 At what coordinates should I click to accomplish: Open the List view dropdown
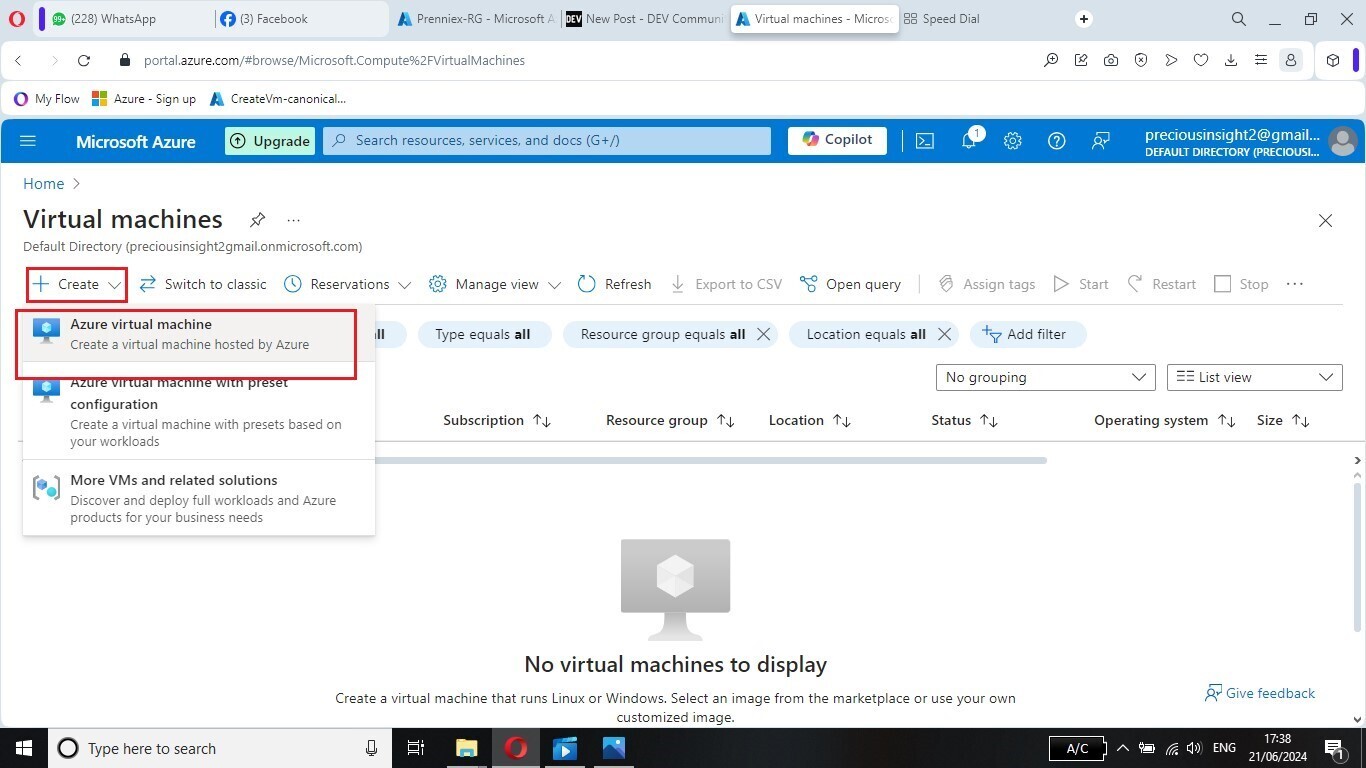click(x=1255, y=377)
